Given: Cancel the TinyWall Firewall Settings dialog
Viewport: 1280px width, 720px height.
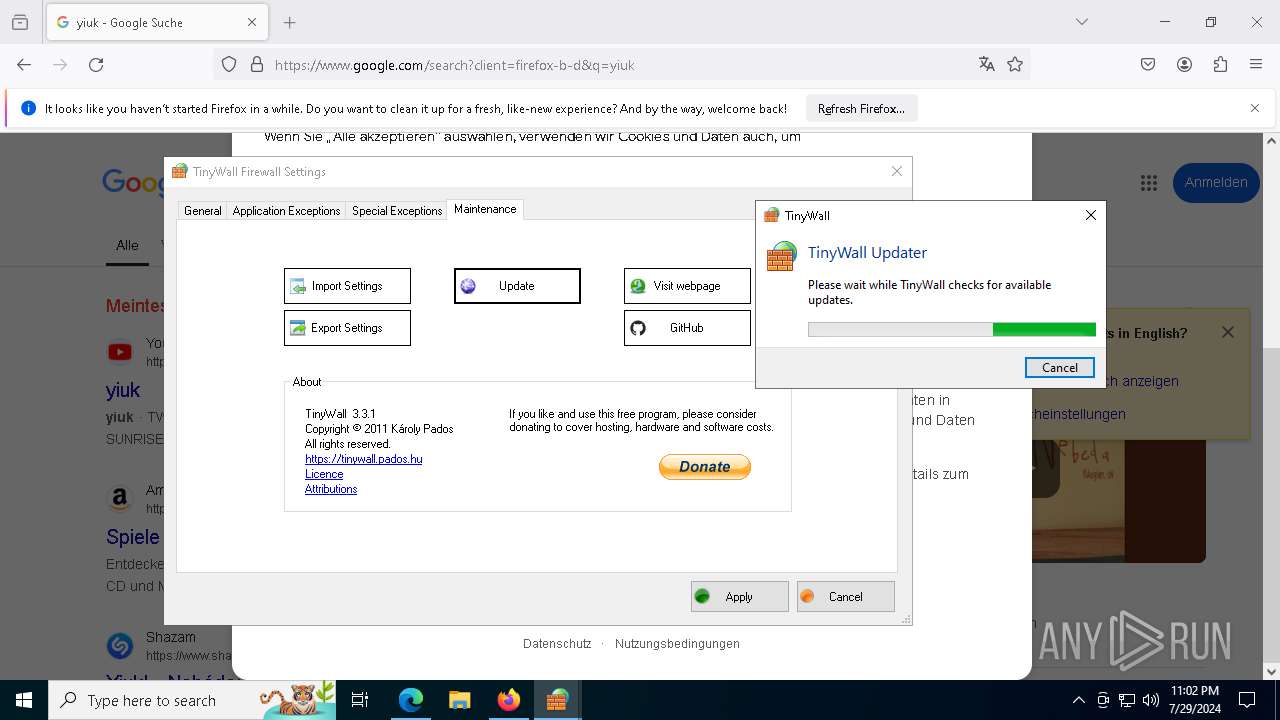Looking at the screenshot, I should point(845,597).
